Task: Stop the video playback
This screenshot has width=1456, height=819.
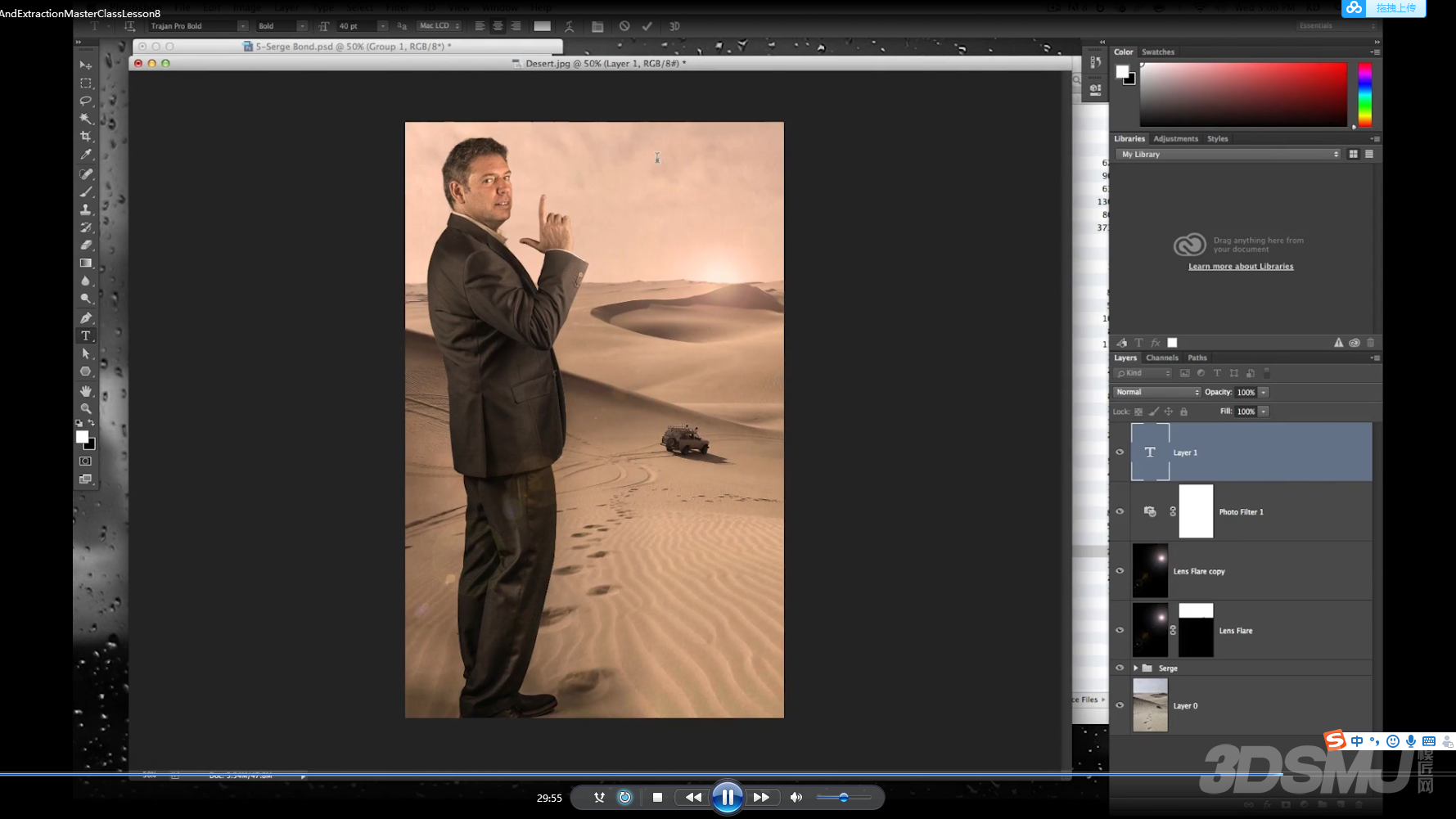Action: pyautogui.click(x=657, y=797)
